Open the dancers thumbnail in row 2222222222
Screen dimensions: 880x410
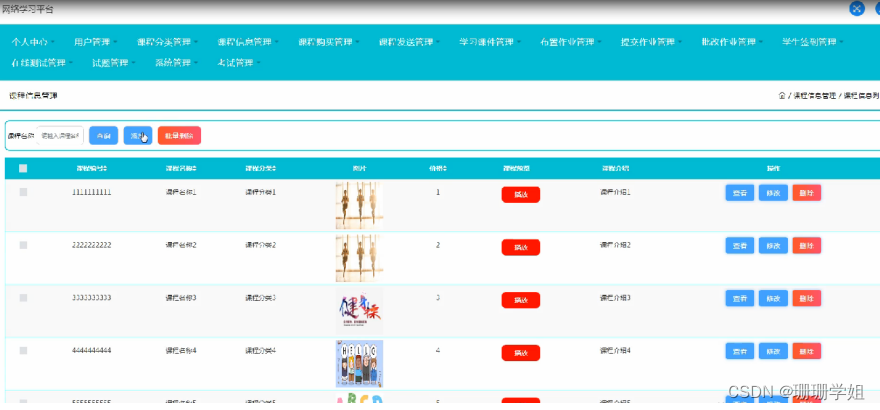pos(359,257)
